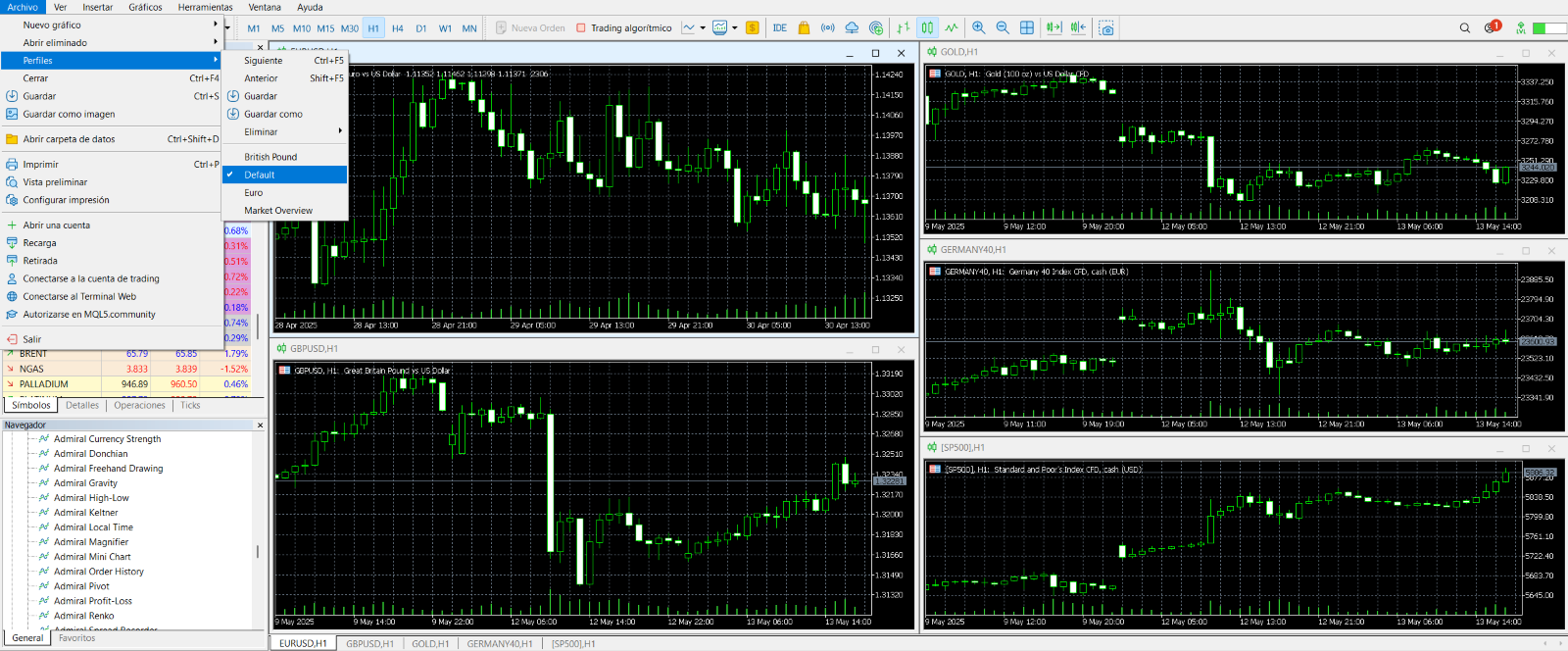
Task: Open the indicators list dropdown arrow
Action: [703, 28]
